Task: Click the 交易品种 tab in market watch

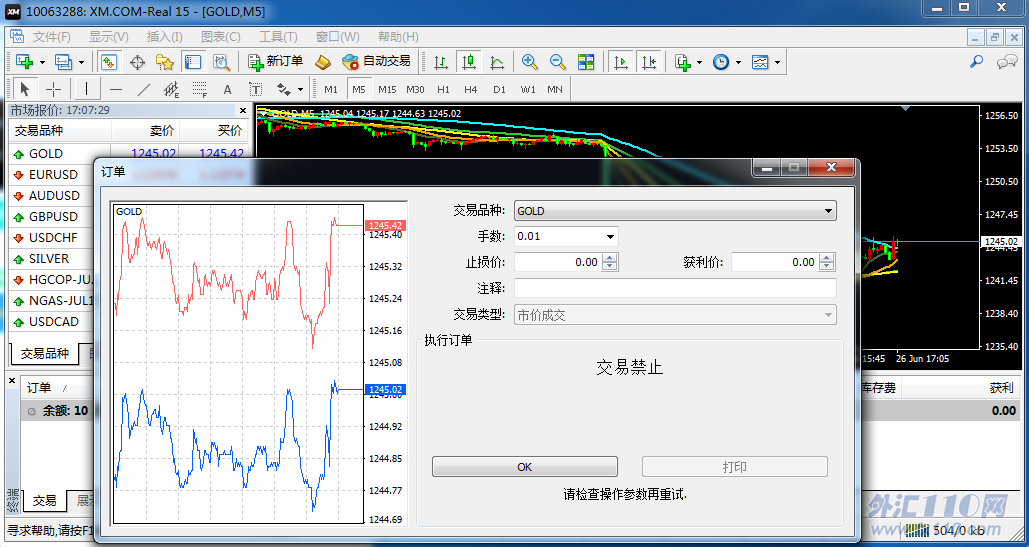Action: 45,354
